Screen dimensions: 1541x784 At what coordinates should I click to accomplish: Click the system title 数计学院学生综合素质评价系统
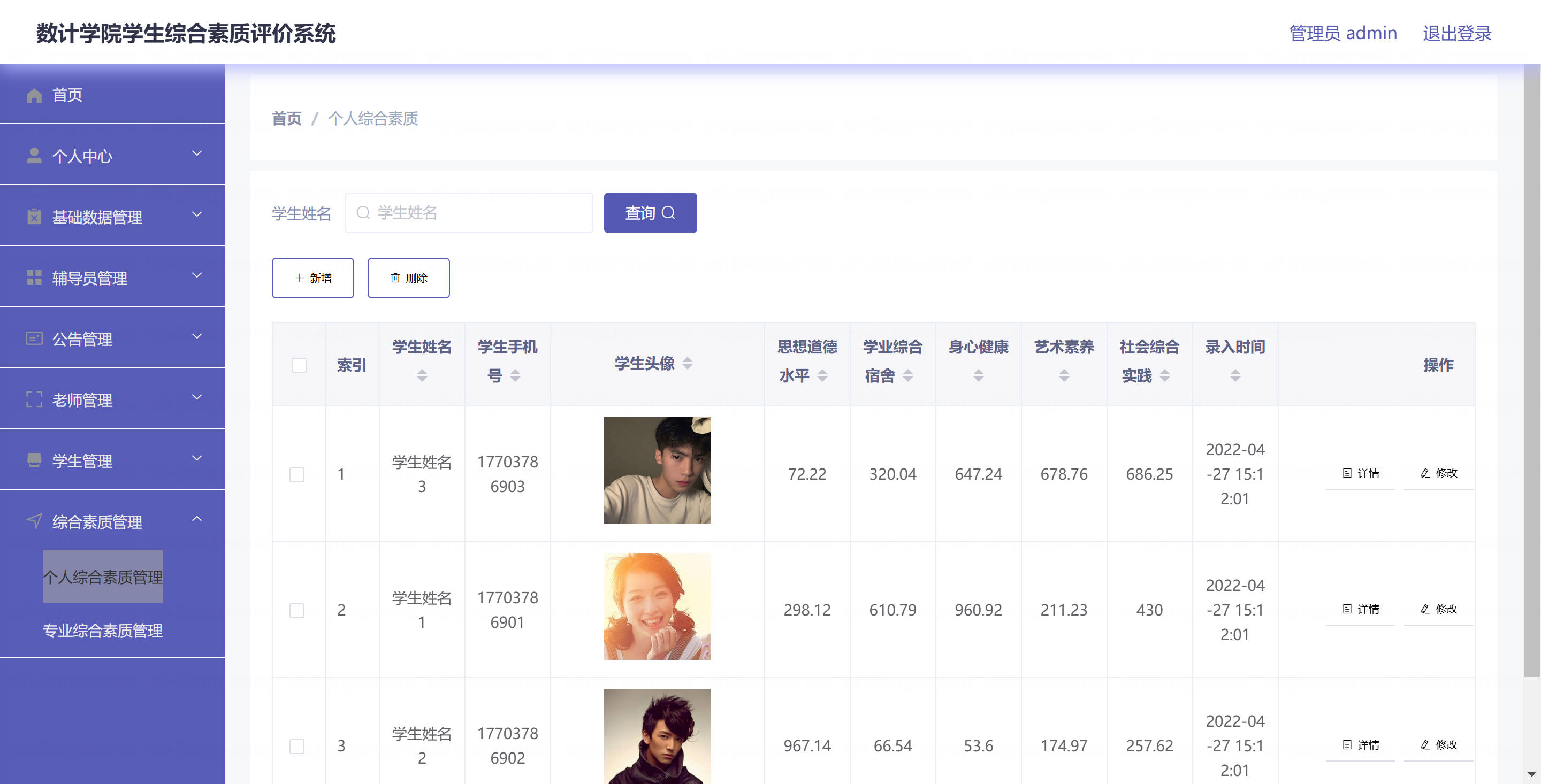click(186, 34)
